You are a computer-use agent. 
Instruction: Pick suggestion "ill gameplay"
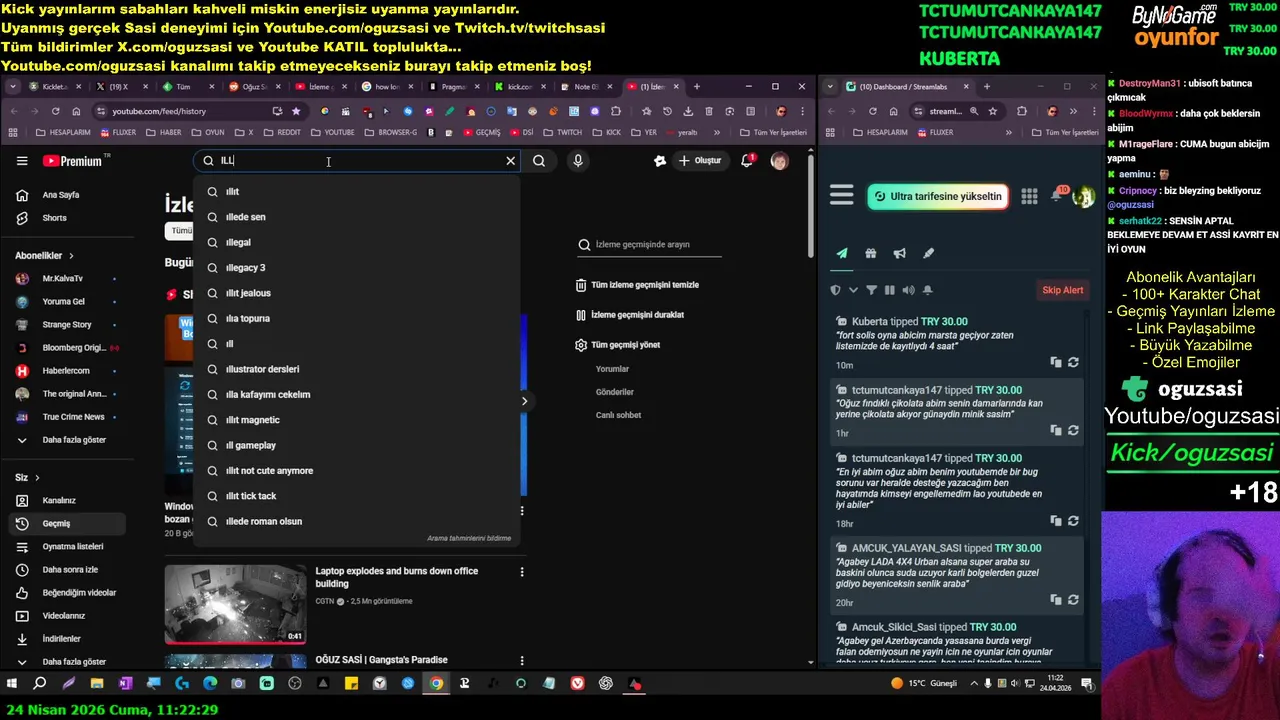[x=357, y=445]
